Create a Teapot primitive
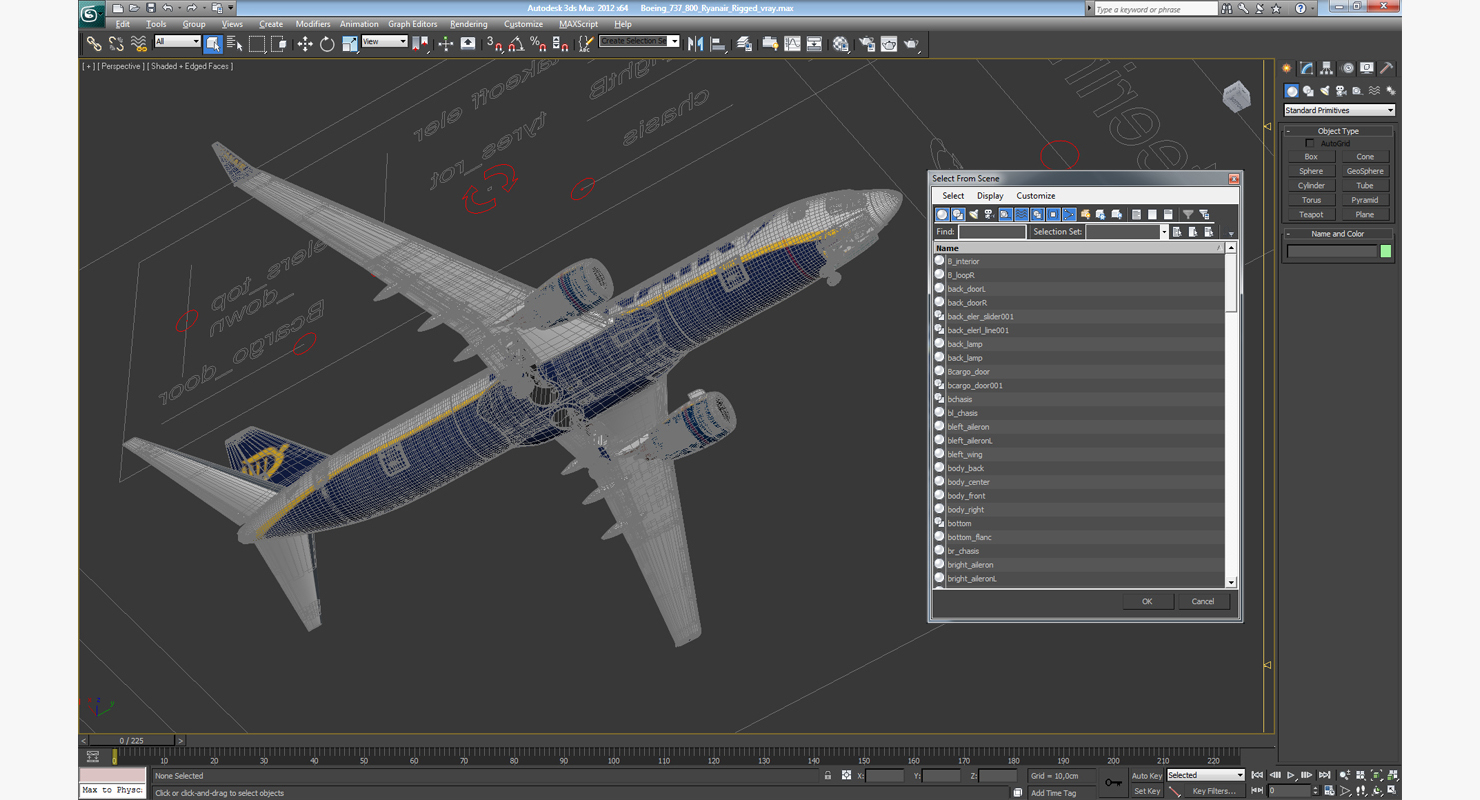Viewport: 1480px width, 800px height. click(1311, 214)
